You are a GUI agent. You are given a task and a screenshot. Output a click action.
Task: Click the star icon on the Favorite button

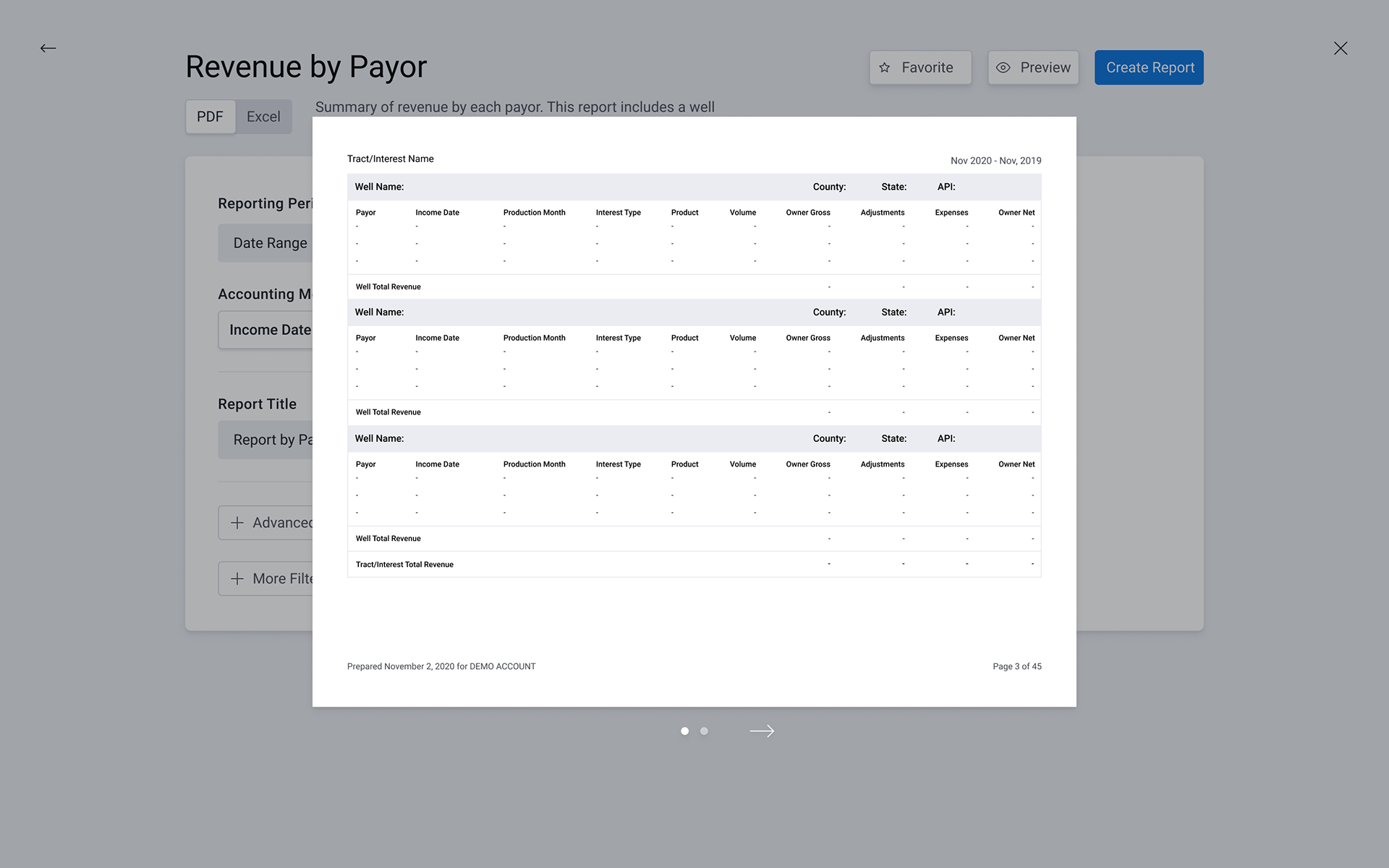(x=884, y=67)
